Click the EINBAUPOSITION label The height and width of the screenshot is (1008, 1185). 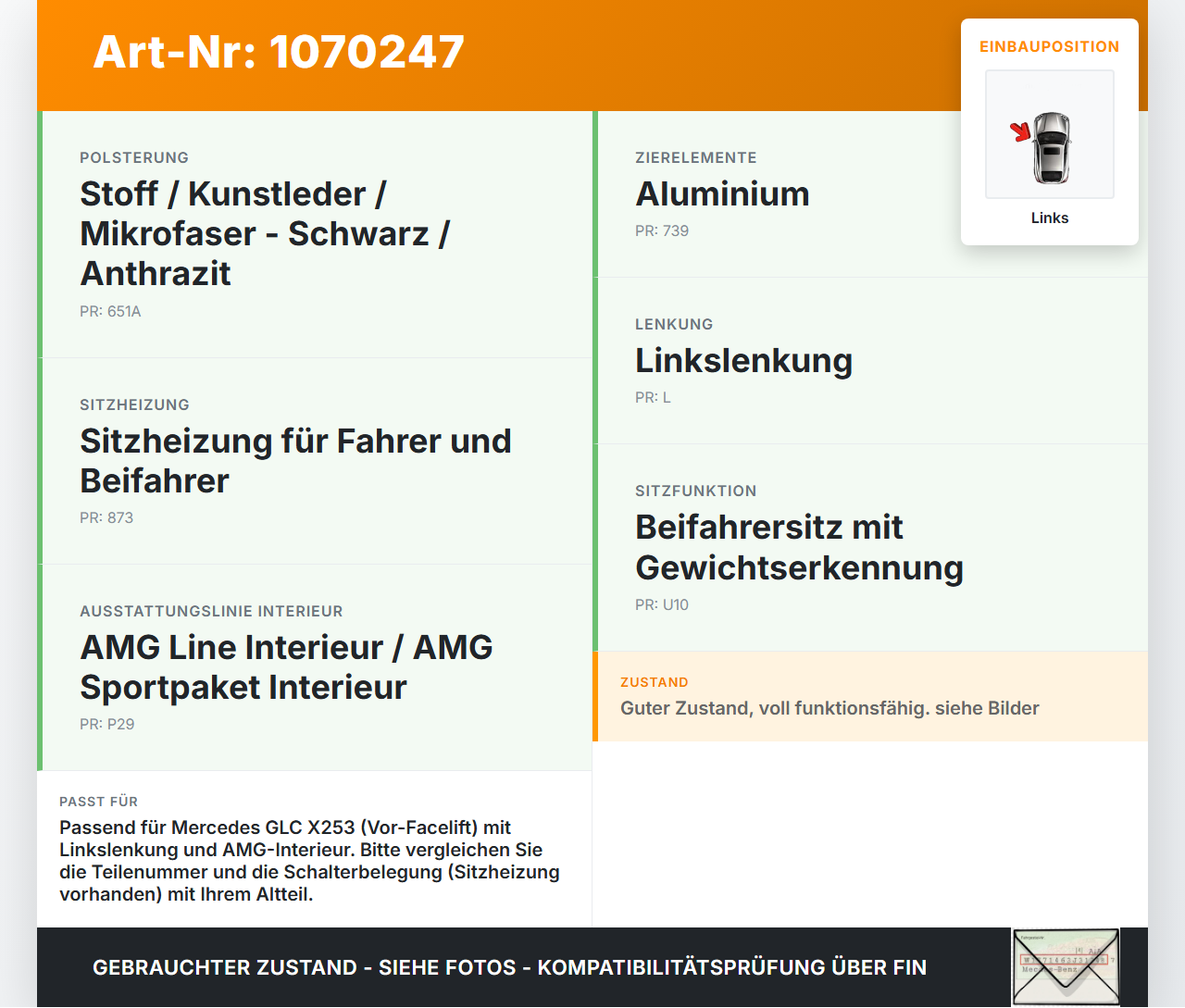point(1050,46)
